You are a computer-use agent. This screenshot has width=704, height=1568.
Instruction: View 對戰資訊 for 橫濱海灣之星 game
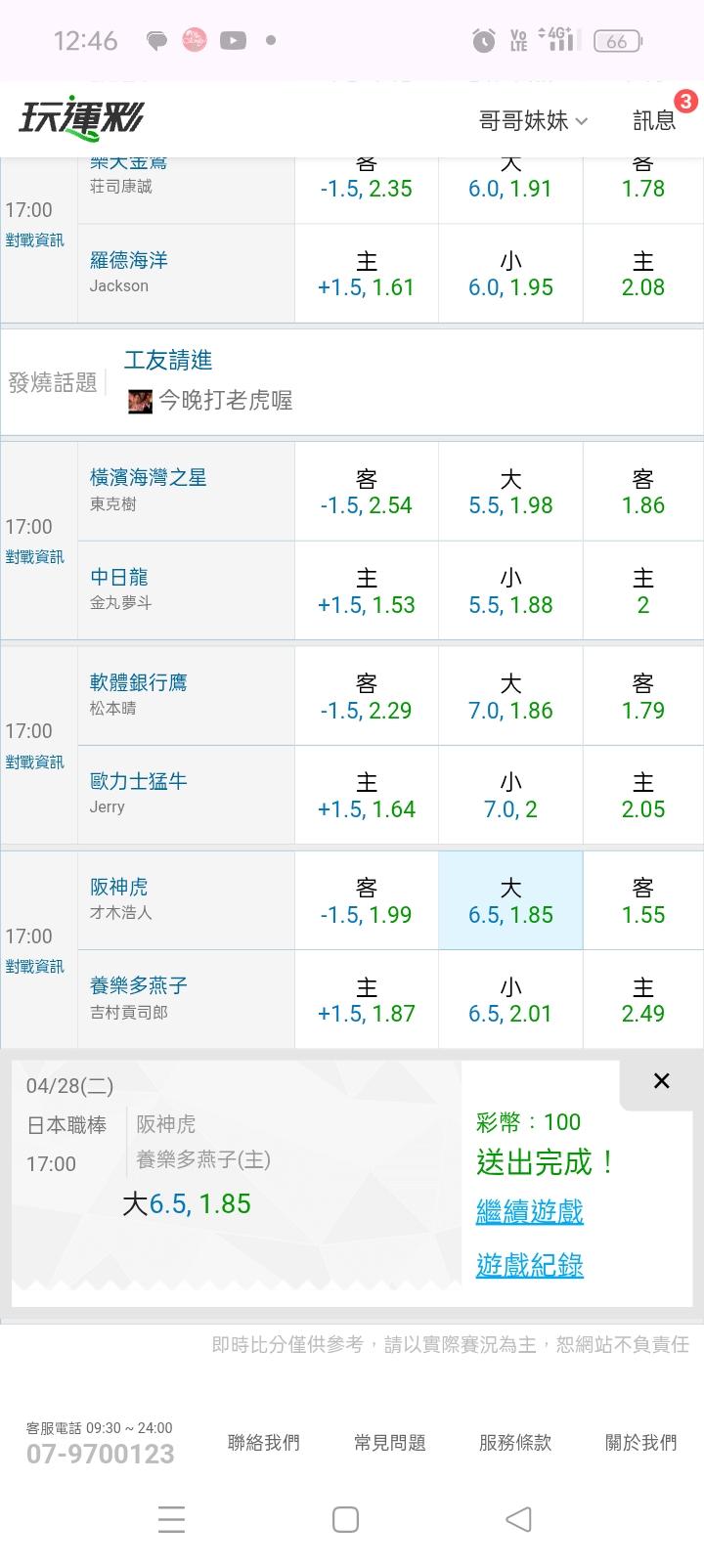34,556
